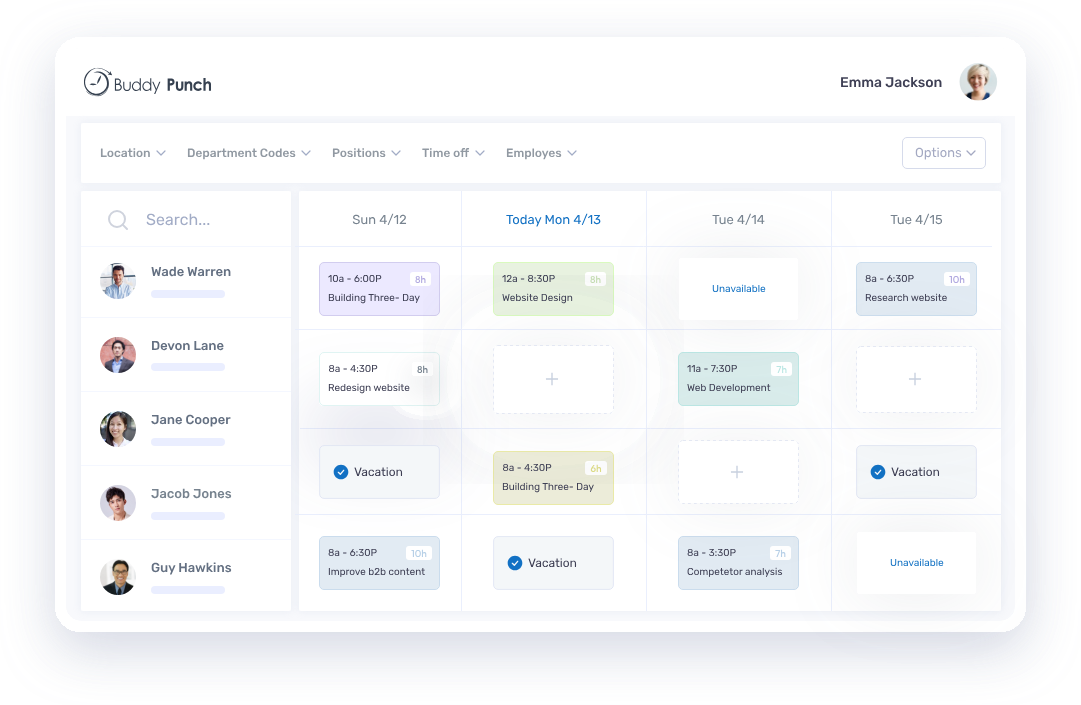
Task: Open the Options dropdown button
Action: [944, 153]
